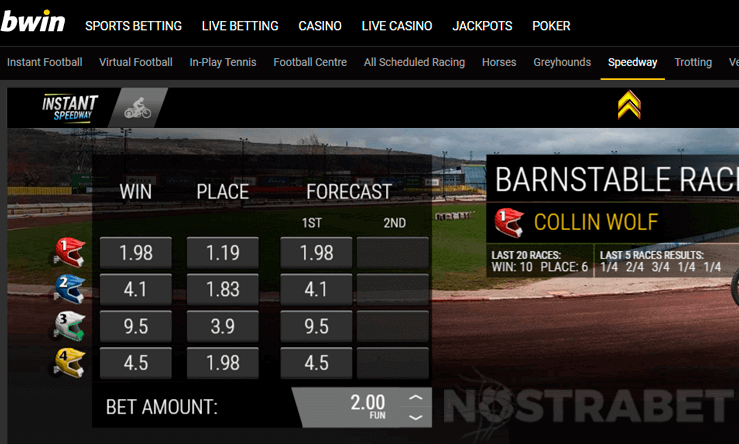Go to Live Casino section

click(x=397, y=26)
